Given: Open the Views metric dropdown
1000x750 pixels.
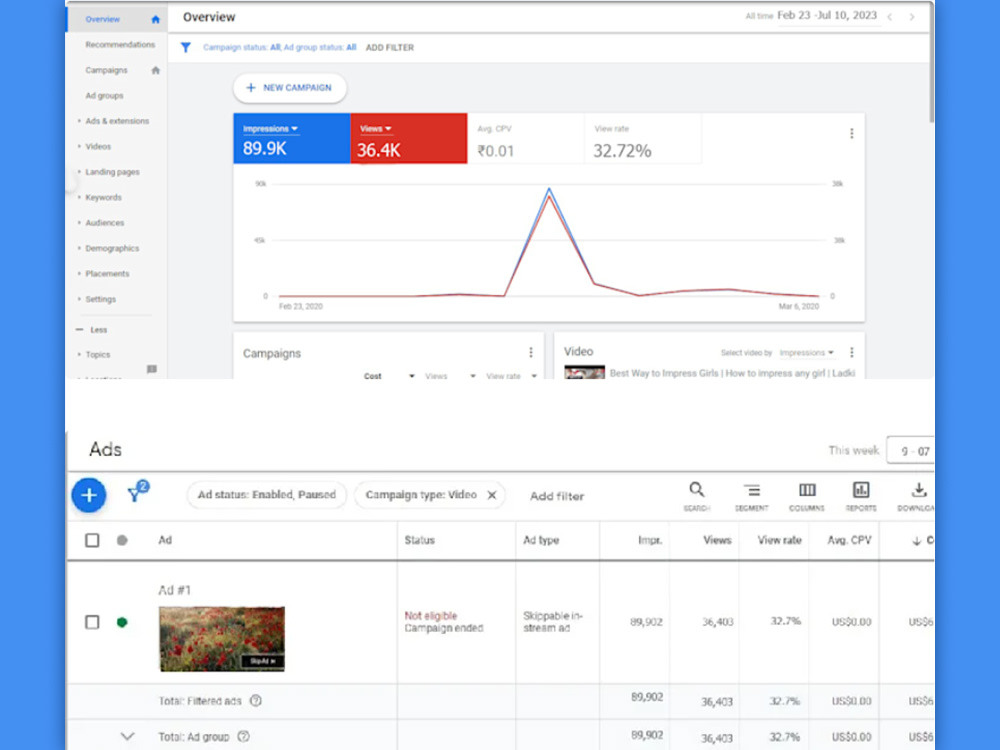Looking at the screenshot, I should [x=376, y=129].
